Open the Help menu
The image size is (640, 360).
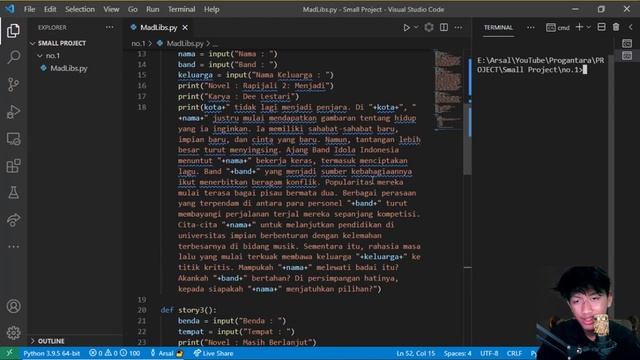click(x=211, y=9)
